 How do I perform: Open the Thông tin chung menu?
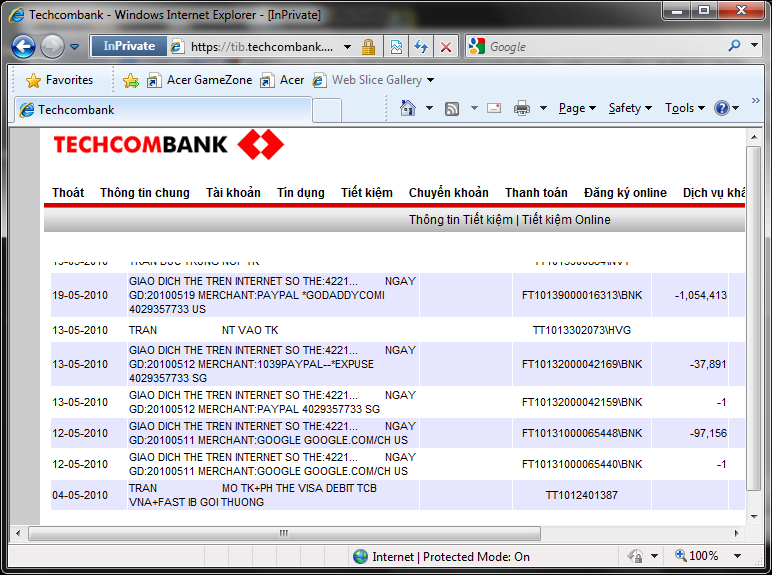tap(145, 192)
